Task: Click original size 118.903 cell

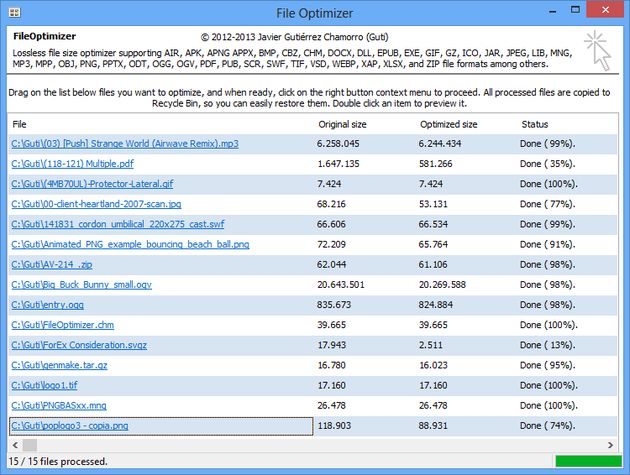Action: pyautogui.click(x=334, y=426)
